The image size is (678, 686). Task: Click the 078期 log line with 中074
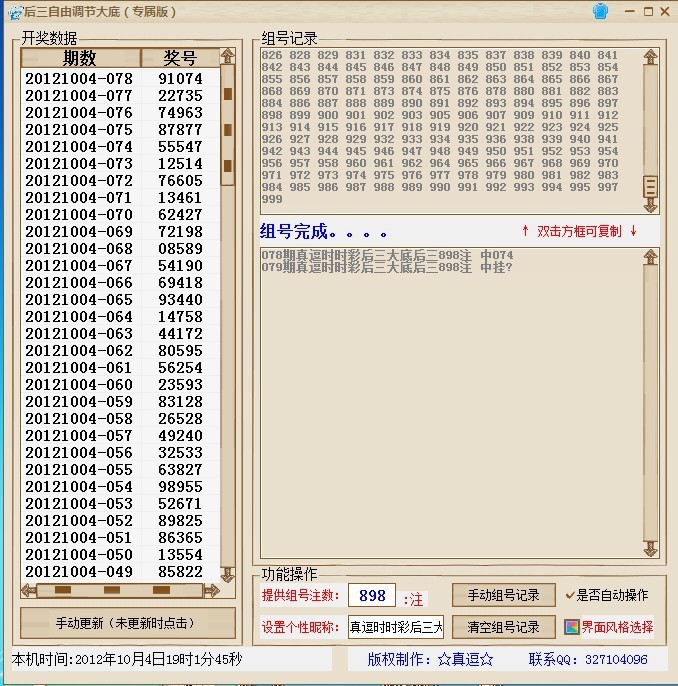pyautogui.click(x=387, y=255)
